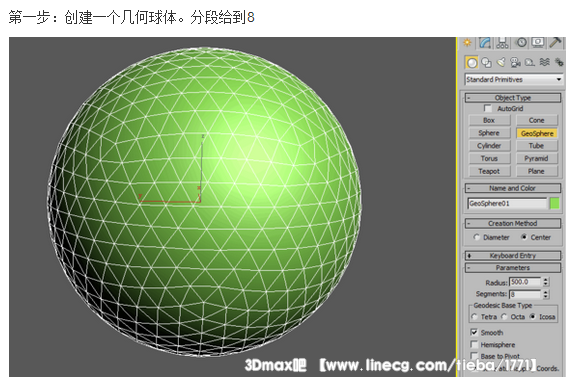Collapse the Object Type rollout

point(513,98)
